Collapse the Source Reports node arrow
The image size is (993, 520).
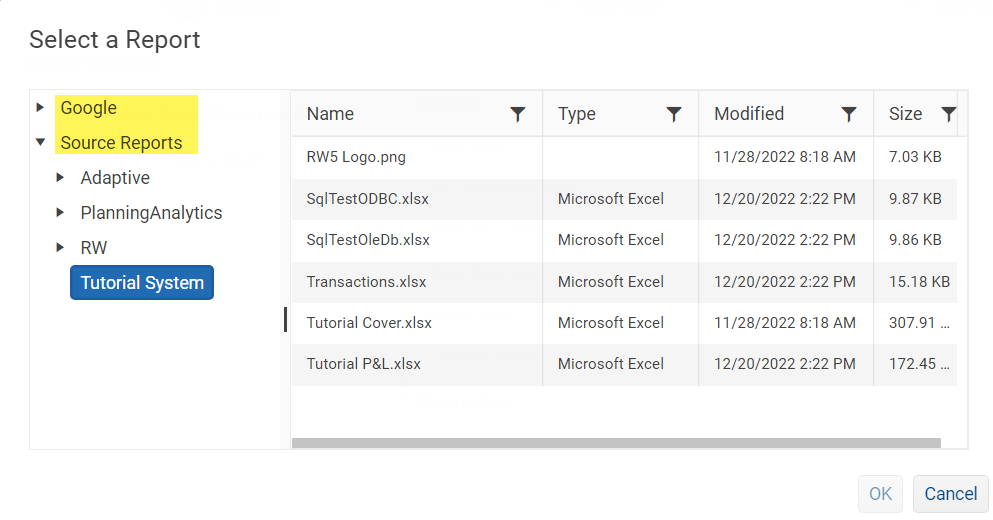(40, 143)
